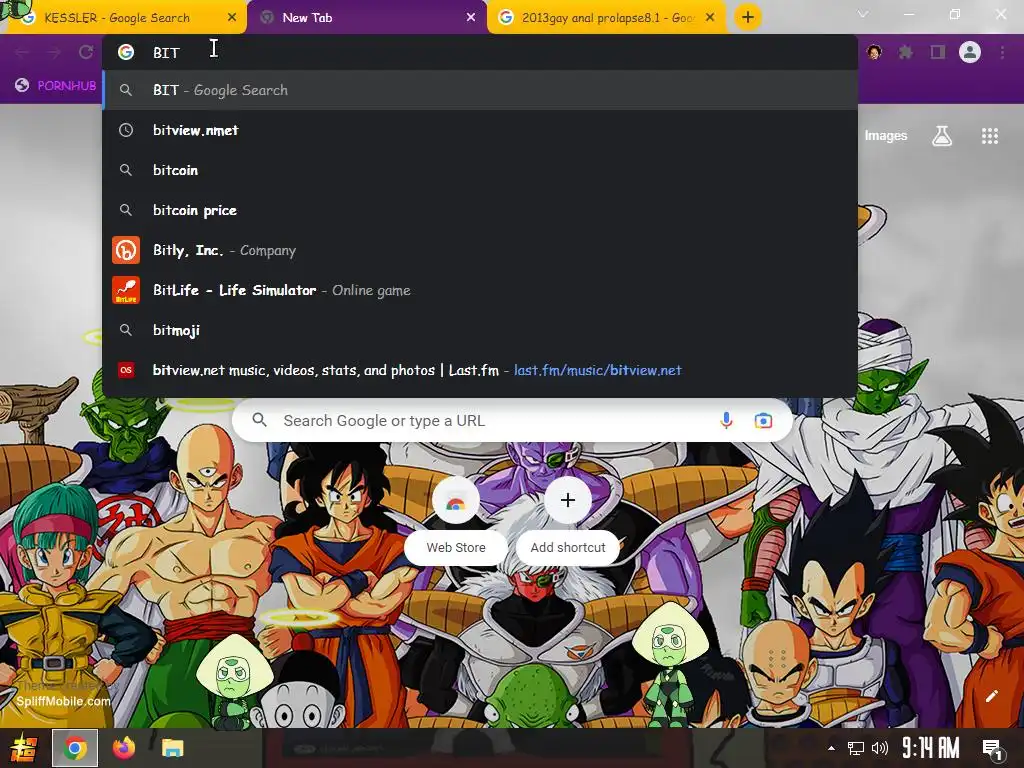Viewport: 1024px width, 768px height.
Task: Switch to the New Tab tab
Action: click(366, 18)
